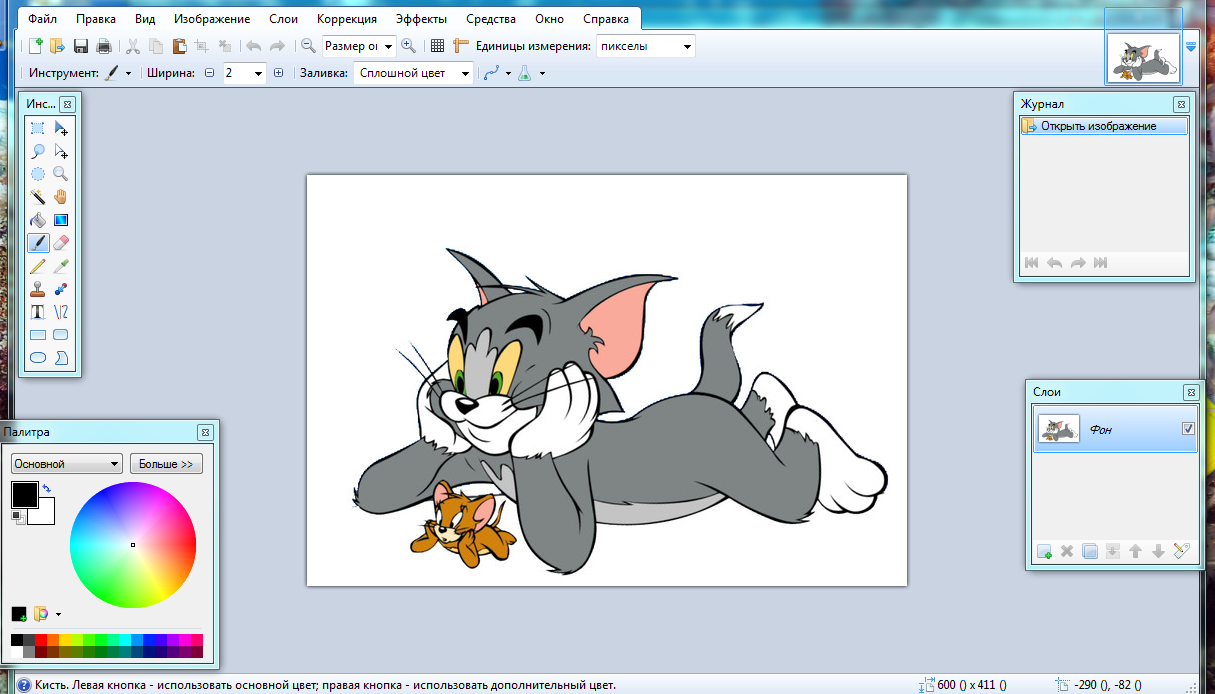
Task: Click the Больше >> button
Action: coord(165,464)
